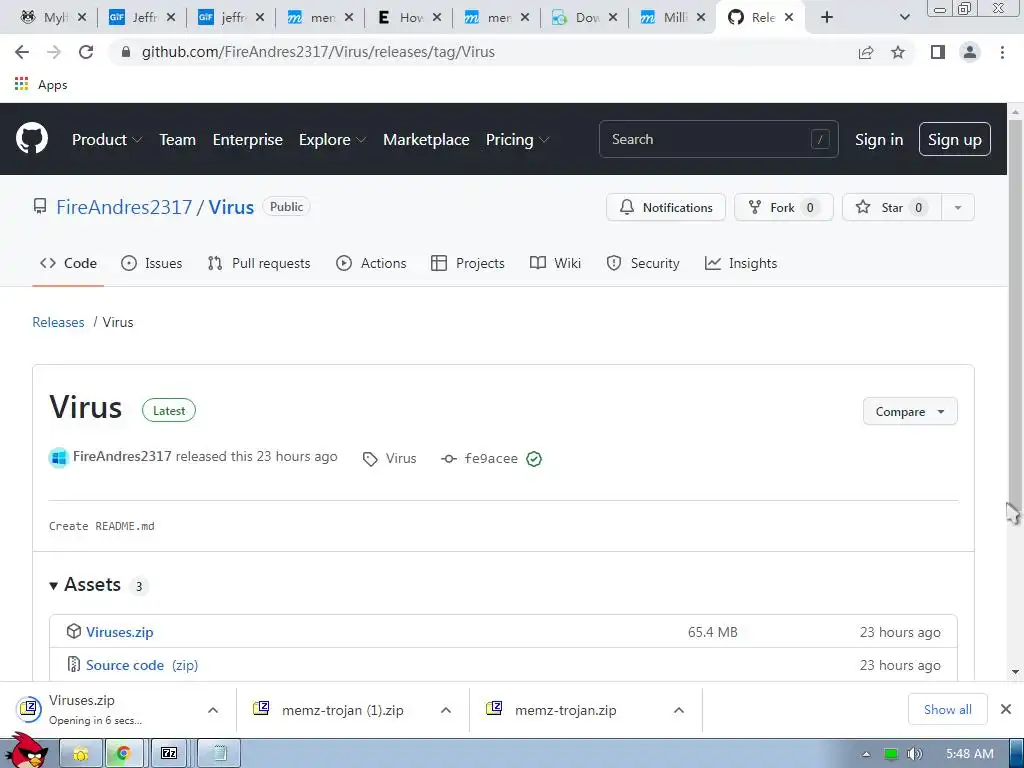This screenshot has height=768, width=1024.
Task: Collapse the Assets section
Action: [85, 584]
